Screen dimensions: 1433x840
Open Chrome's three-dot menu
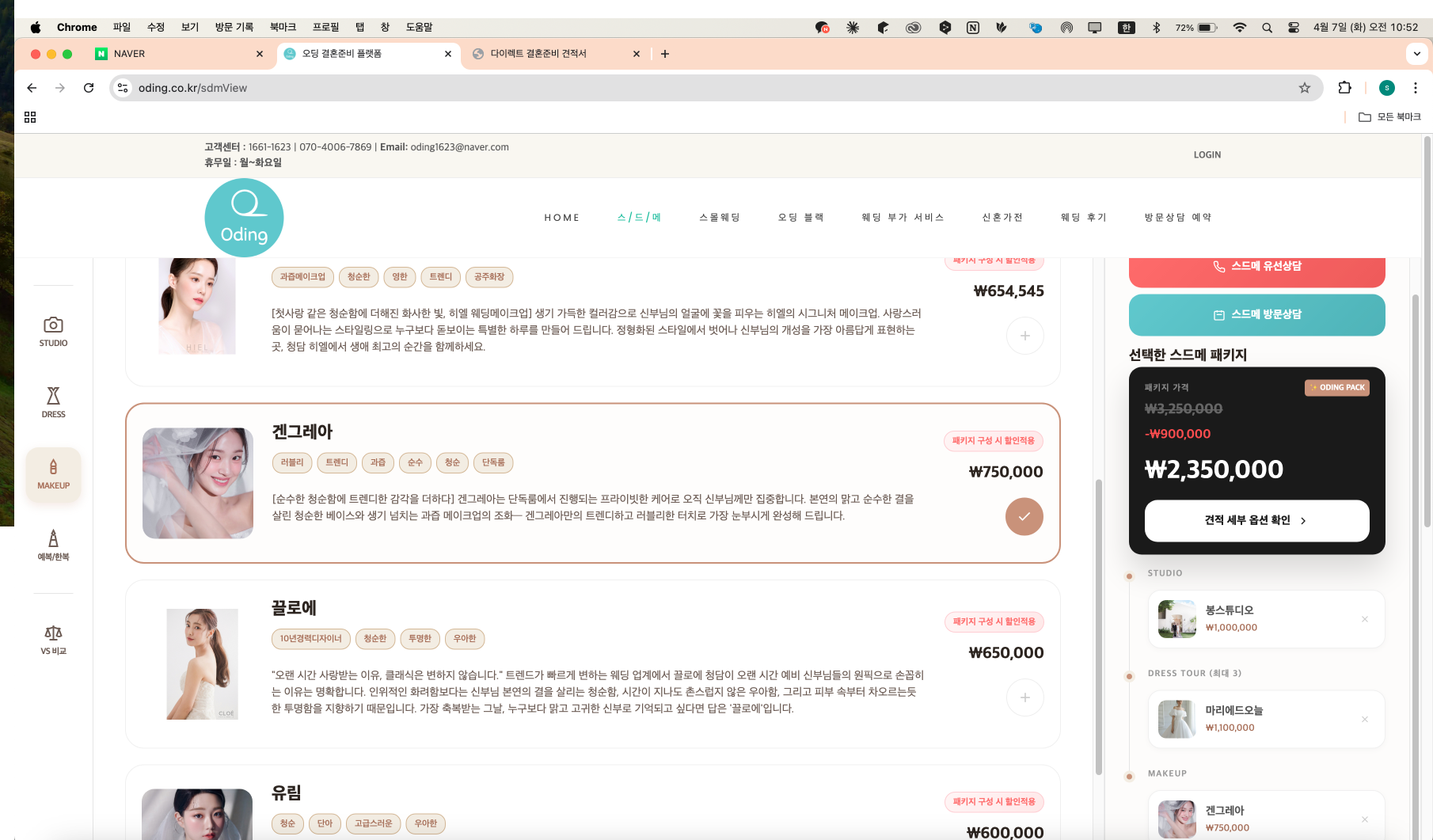pyautogui.click(x=1416, y=88)
